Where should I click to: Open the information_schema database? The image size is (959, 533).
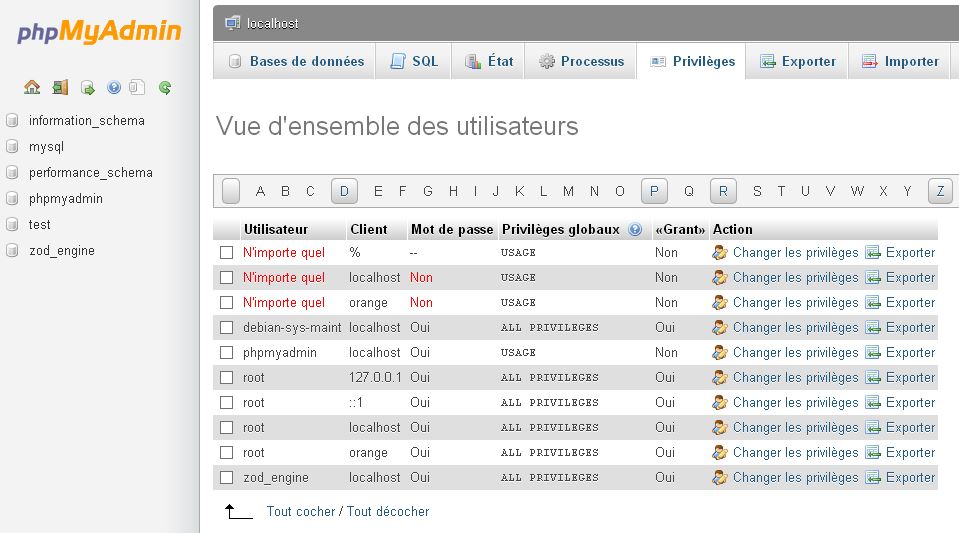(87, 121)
